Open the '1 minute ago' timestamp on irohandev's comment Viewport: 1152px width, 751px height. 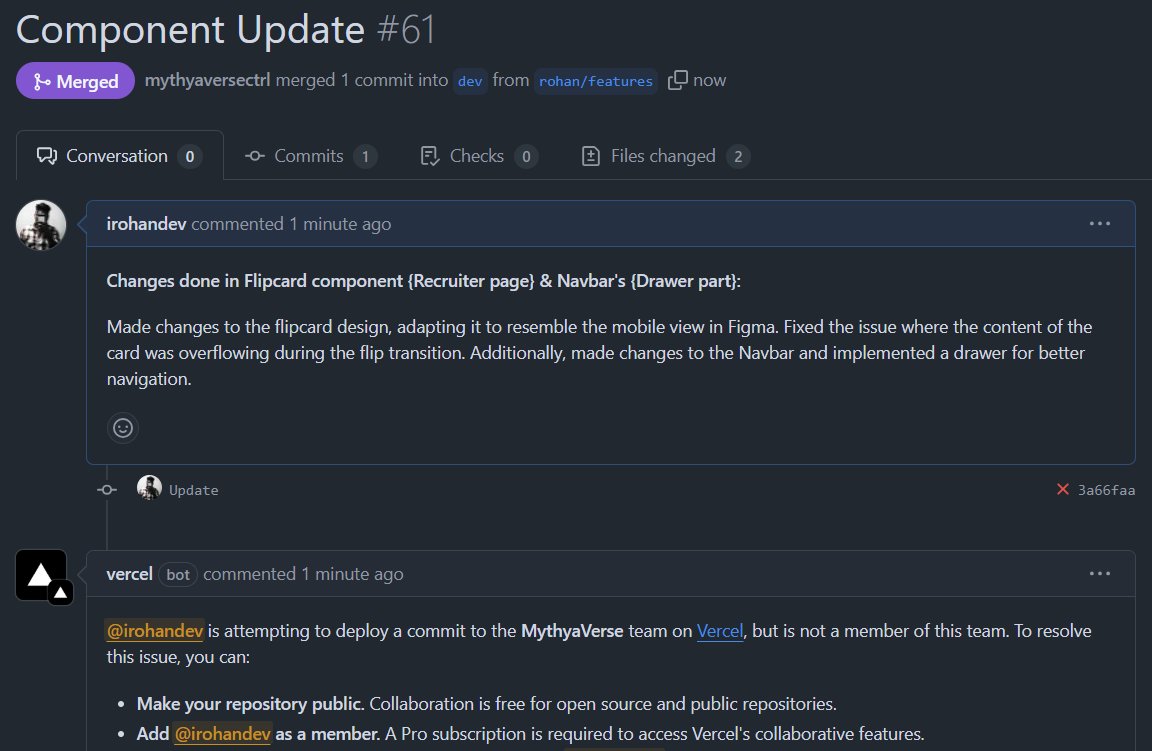click(339, 224)
